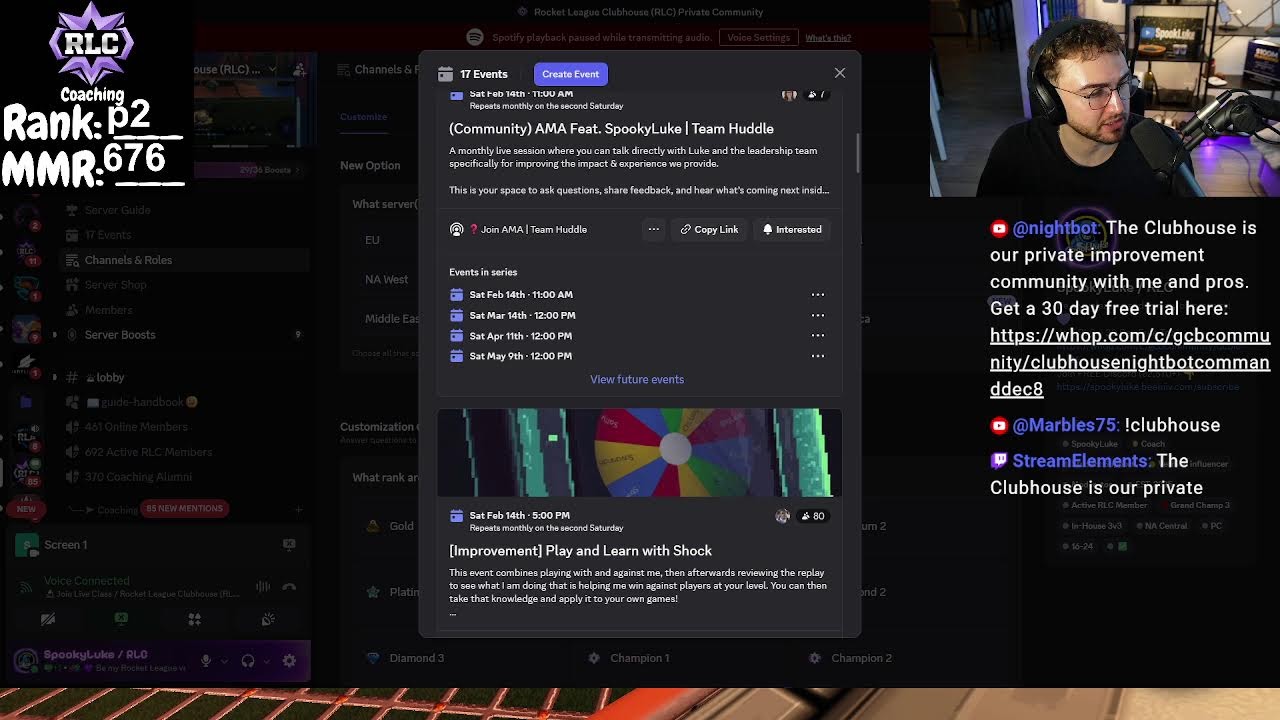1280x720 pixels.
Task: Click the Spotify icon in the playback notice
Action: [475, 37]
